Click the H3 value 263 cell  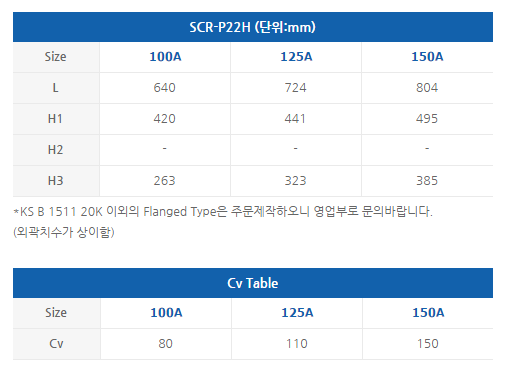[x=165, y=181]
